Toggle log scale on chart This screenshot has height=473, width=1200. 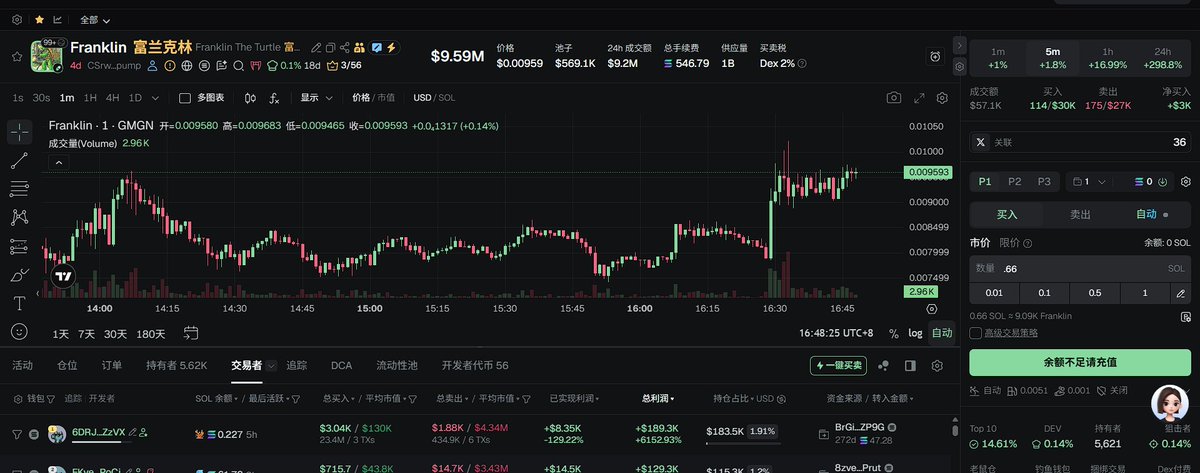915,333
